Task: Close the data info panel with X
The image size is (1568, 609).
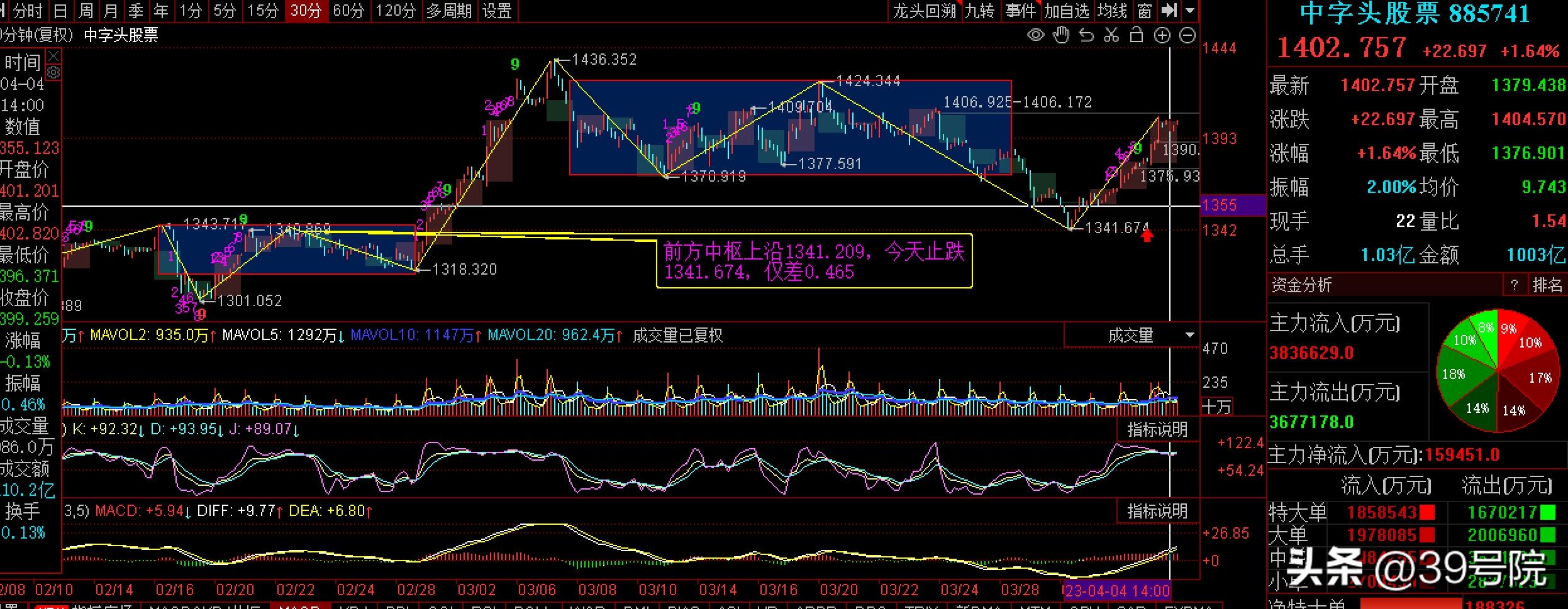Action: [x=54, y=56]
